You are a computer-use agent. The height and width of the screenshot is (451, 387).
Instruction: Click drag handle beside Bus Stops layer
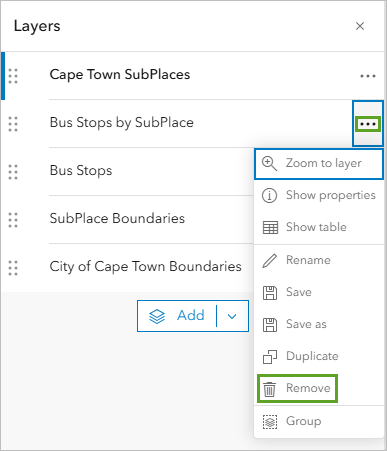(13, 172)
